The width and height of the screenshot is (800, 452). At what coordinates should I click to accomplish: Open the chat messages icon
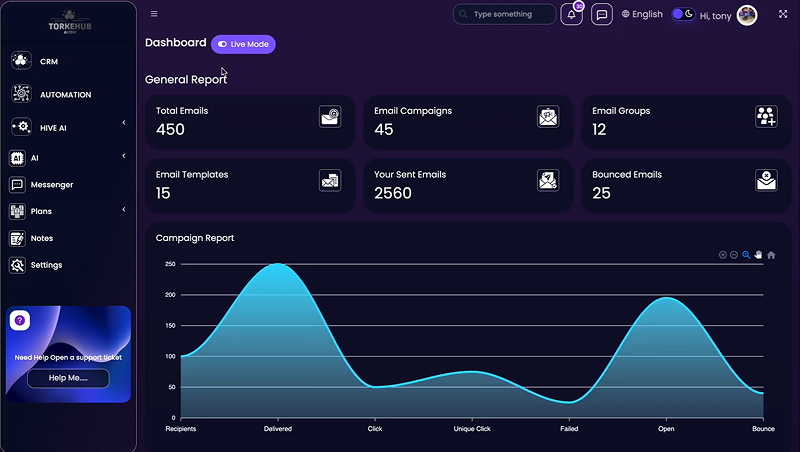(602, 15)
